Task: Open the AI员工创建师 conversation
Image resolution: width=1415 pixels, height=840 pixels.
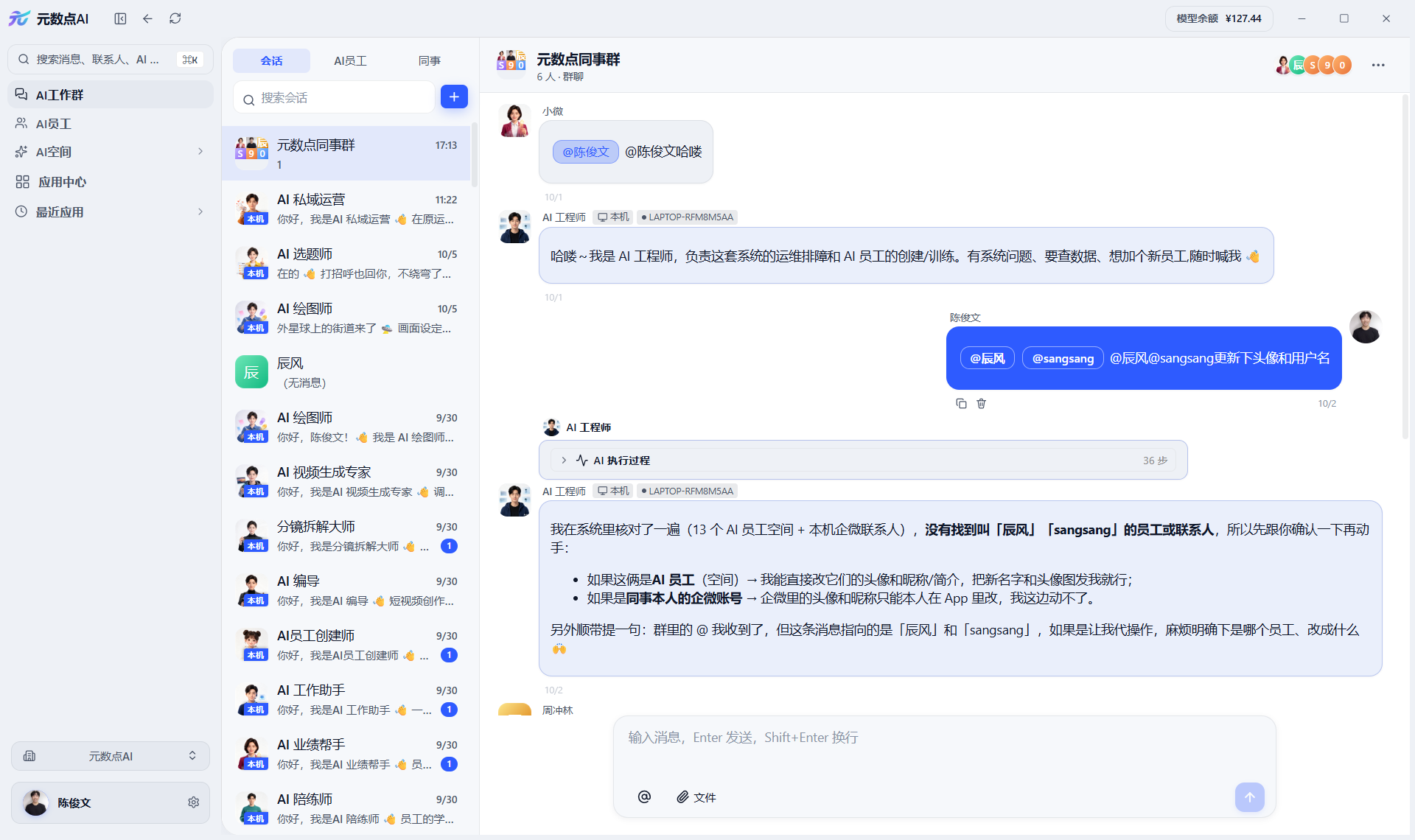Action: (x=346, y=645)
